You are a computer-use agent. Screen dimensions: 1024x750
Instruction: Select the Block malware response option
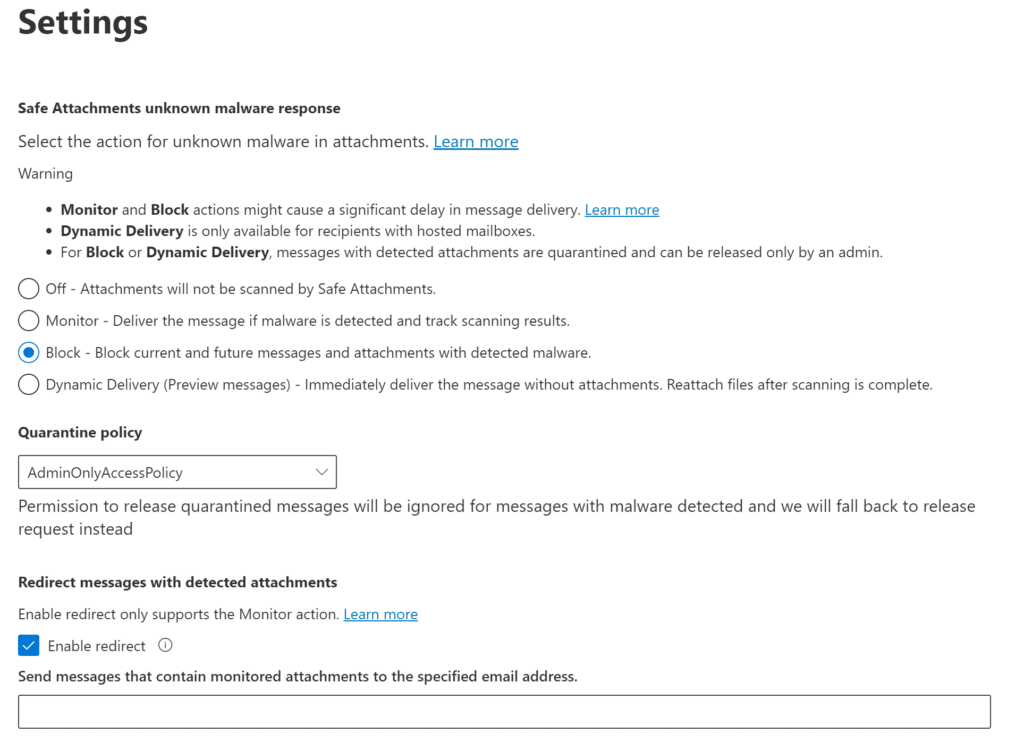tap(28, 352)
